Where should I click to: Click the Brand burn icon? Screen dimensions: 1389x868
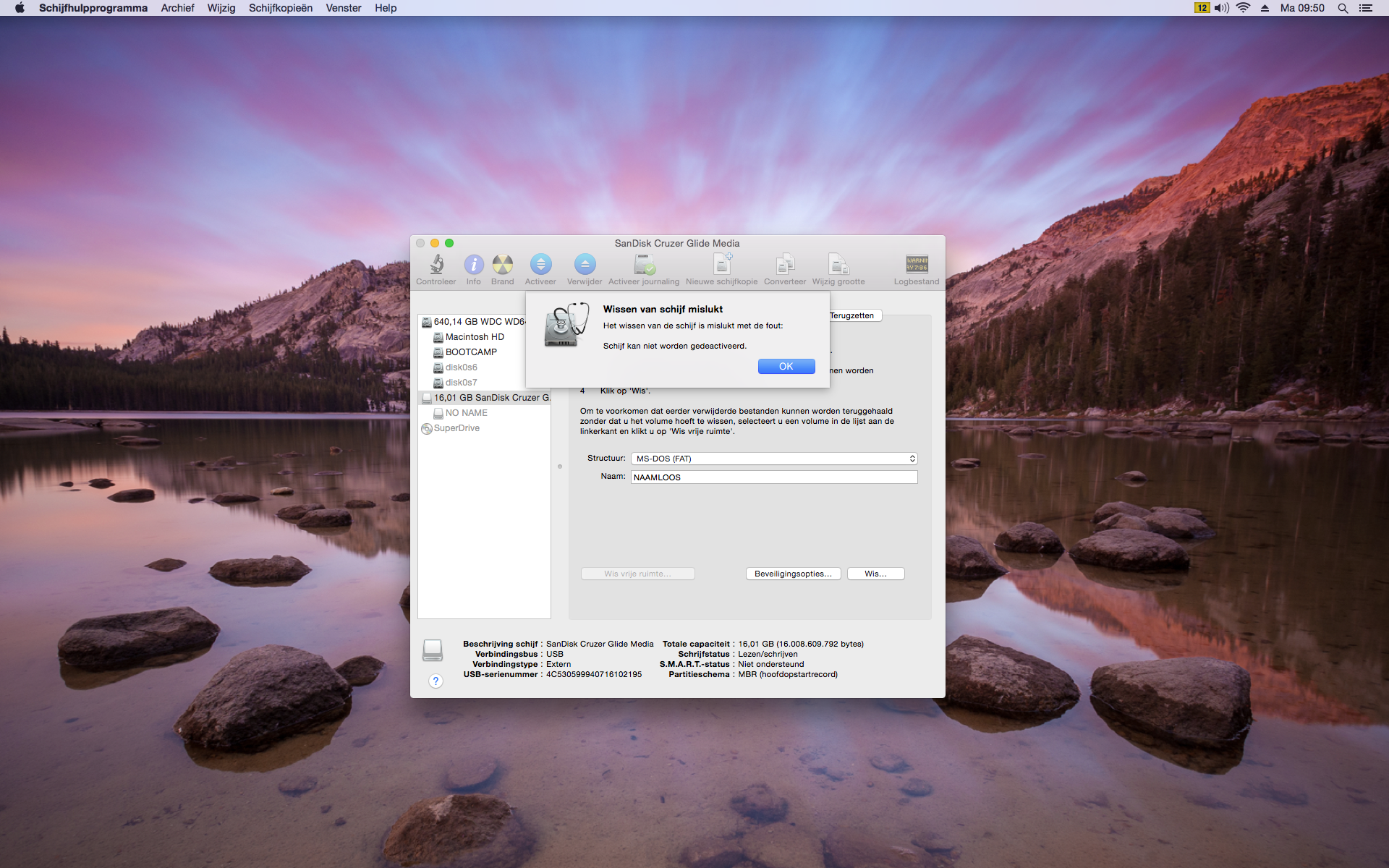click(x=503, y=265)
